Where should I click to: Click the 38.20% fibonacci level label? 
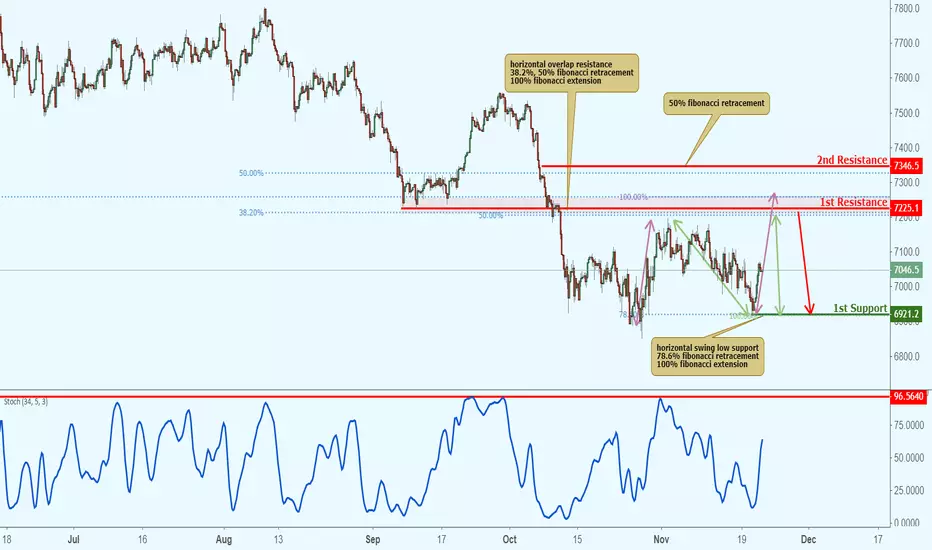(251, 212)
